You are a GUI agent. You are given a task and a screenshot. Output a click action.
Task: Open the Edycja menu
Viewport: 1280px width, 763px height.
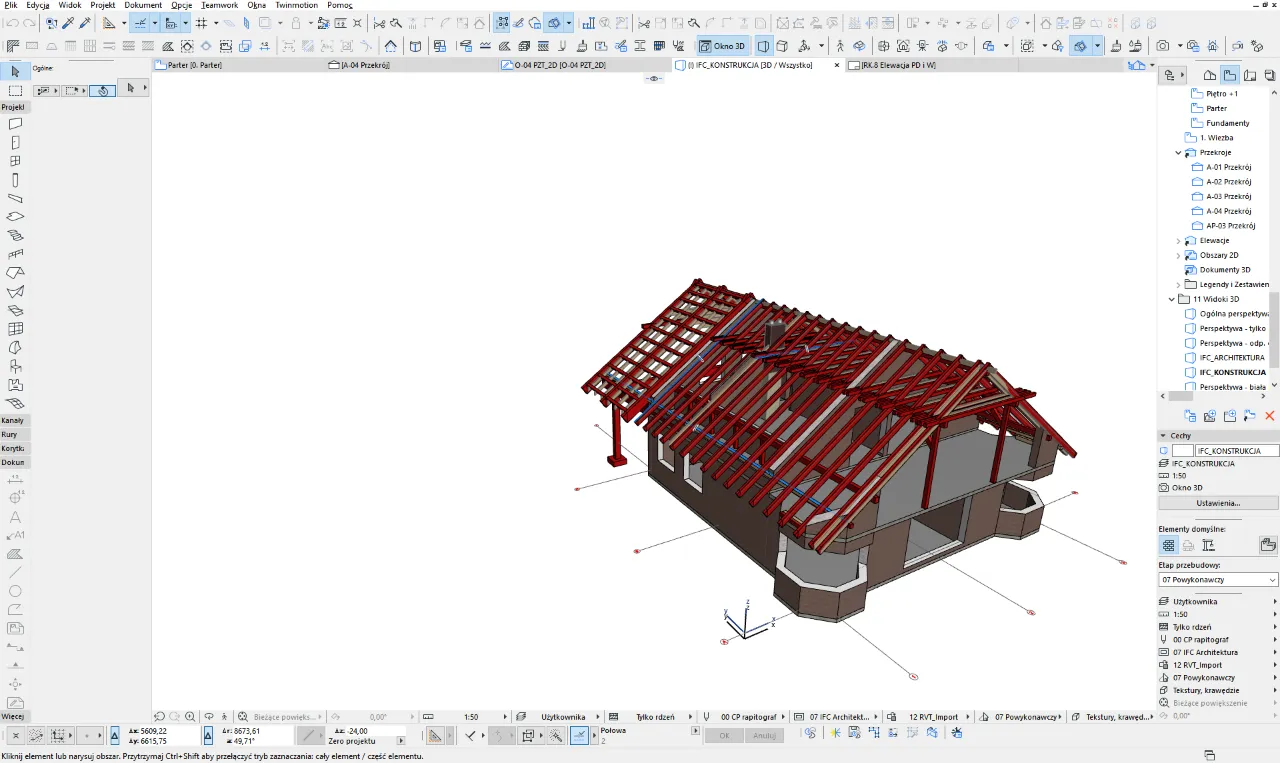click(x=38, y=5)
